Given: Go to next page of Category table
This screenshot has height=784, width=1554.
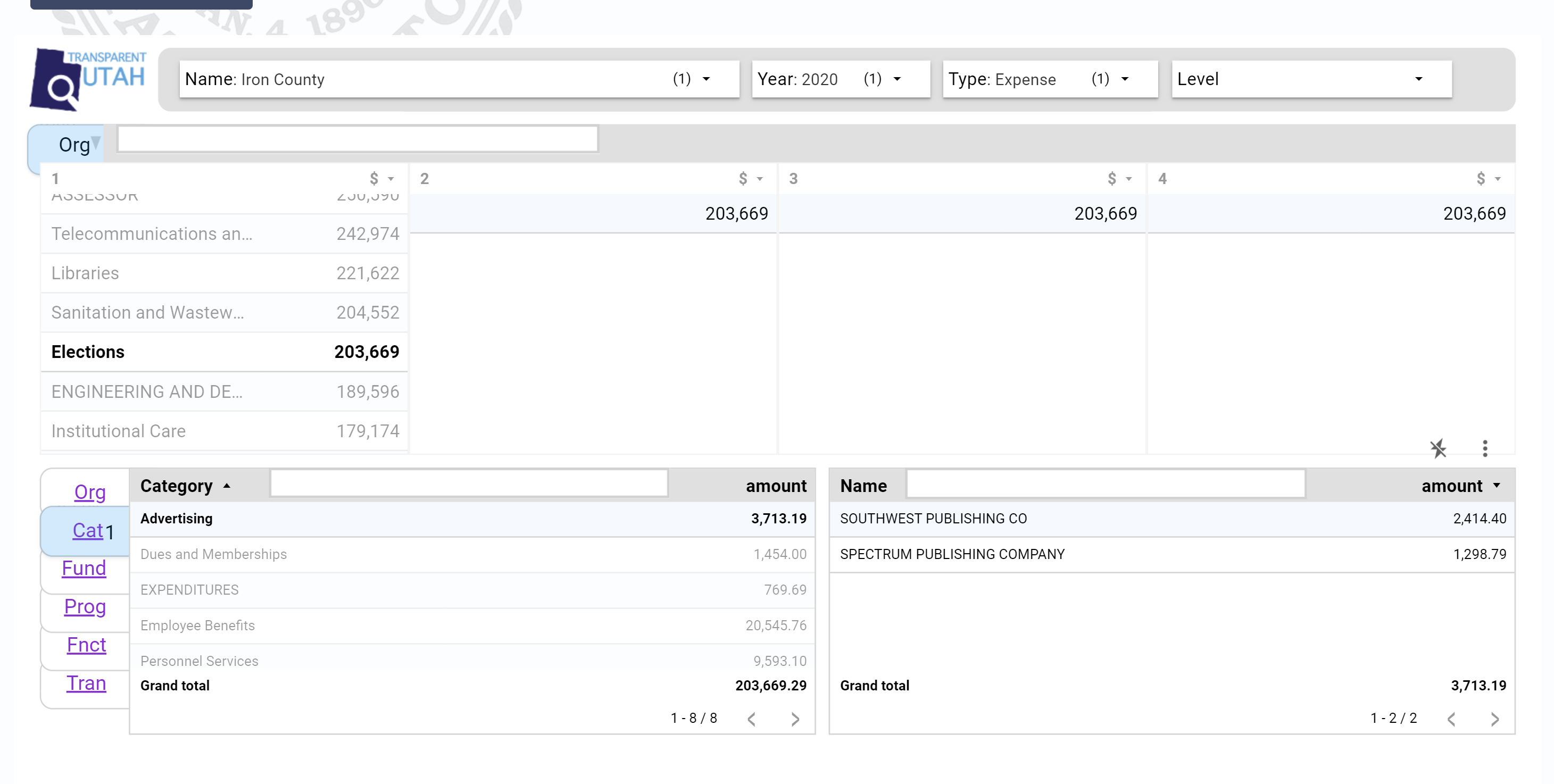Looking at the screenshot, I should tap(795, 719).
